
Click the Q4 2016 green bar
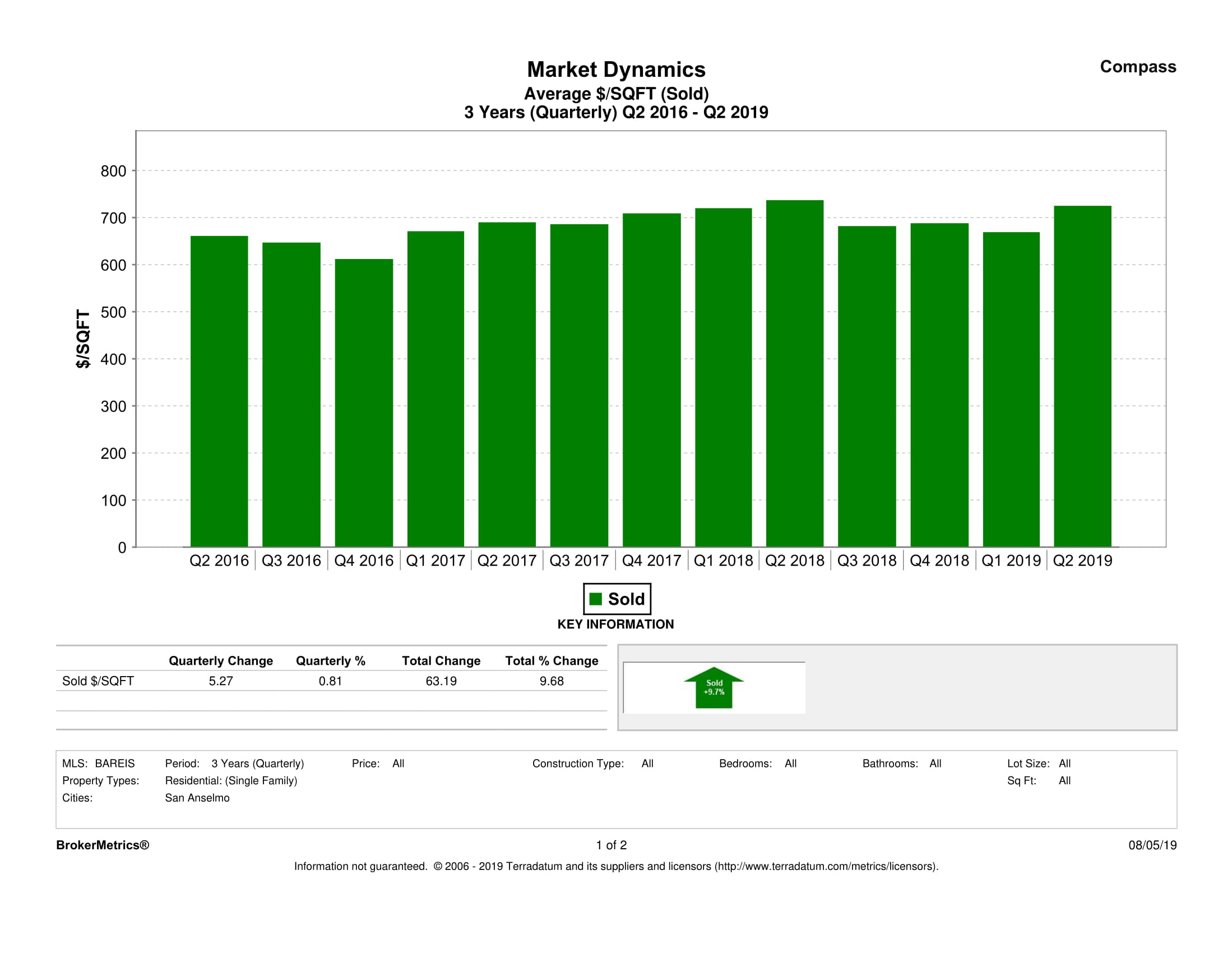364,403
